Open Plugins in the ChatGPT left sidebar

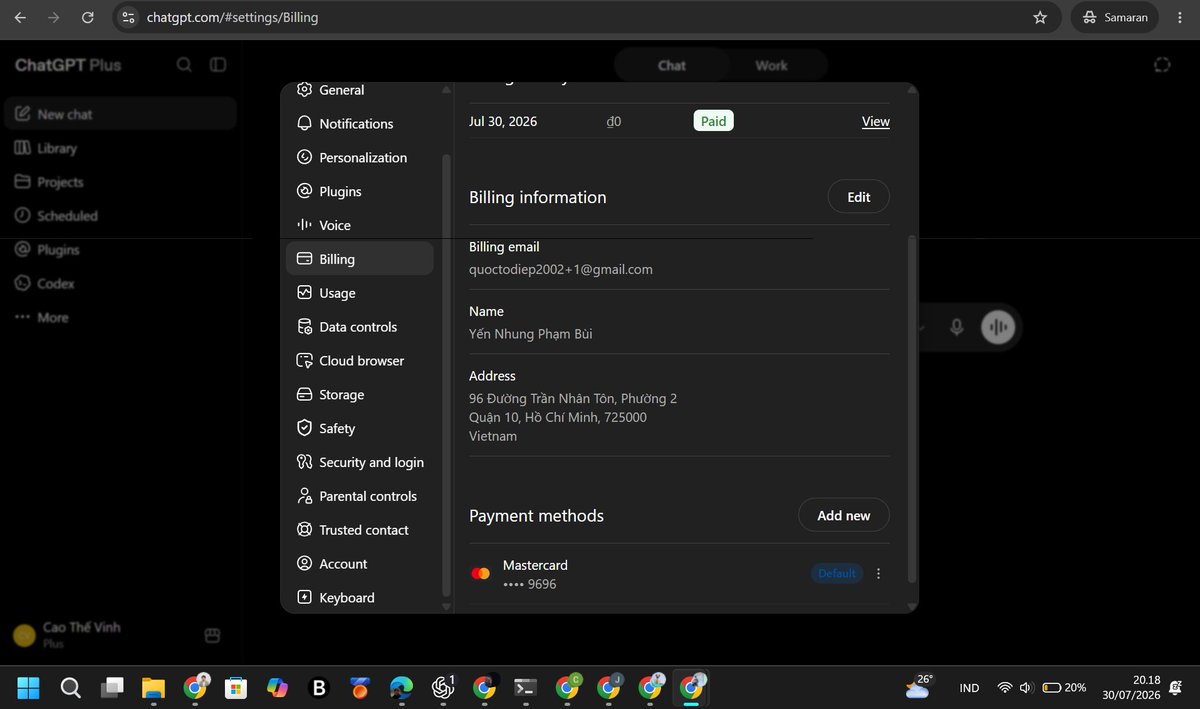pos(120,250)
